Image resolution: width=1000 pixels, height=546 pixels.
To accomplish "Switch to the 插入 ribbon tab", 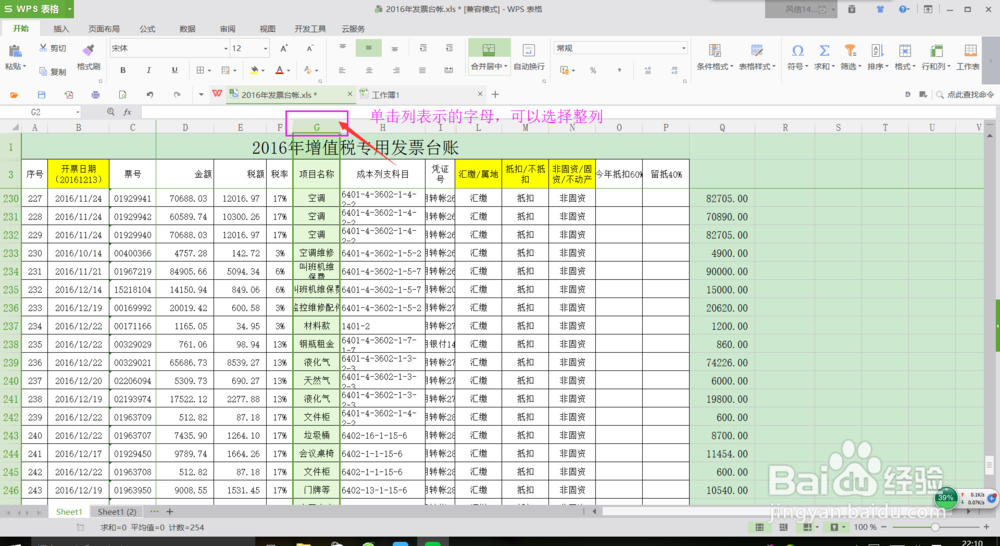I will click(61, 29).
